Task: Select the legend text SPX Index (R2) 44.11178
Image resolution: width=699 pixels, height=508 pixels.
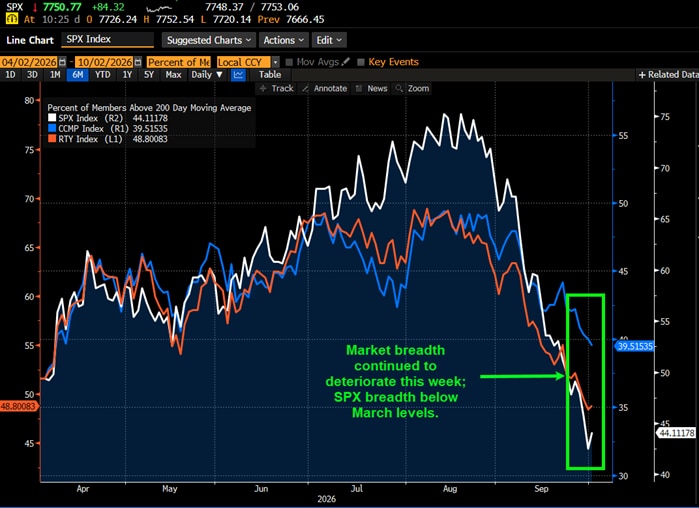Action: click(x=113, y=118)
